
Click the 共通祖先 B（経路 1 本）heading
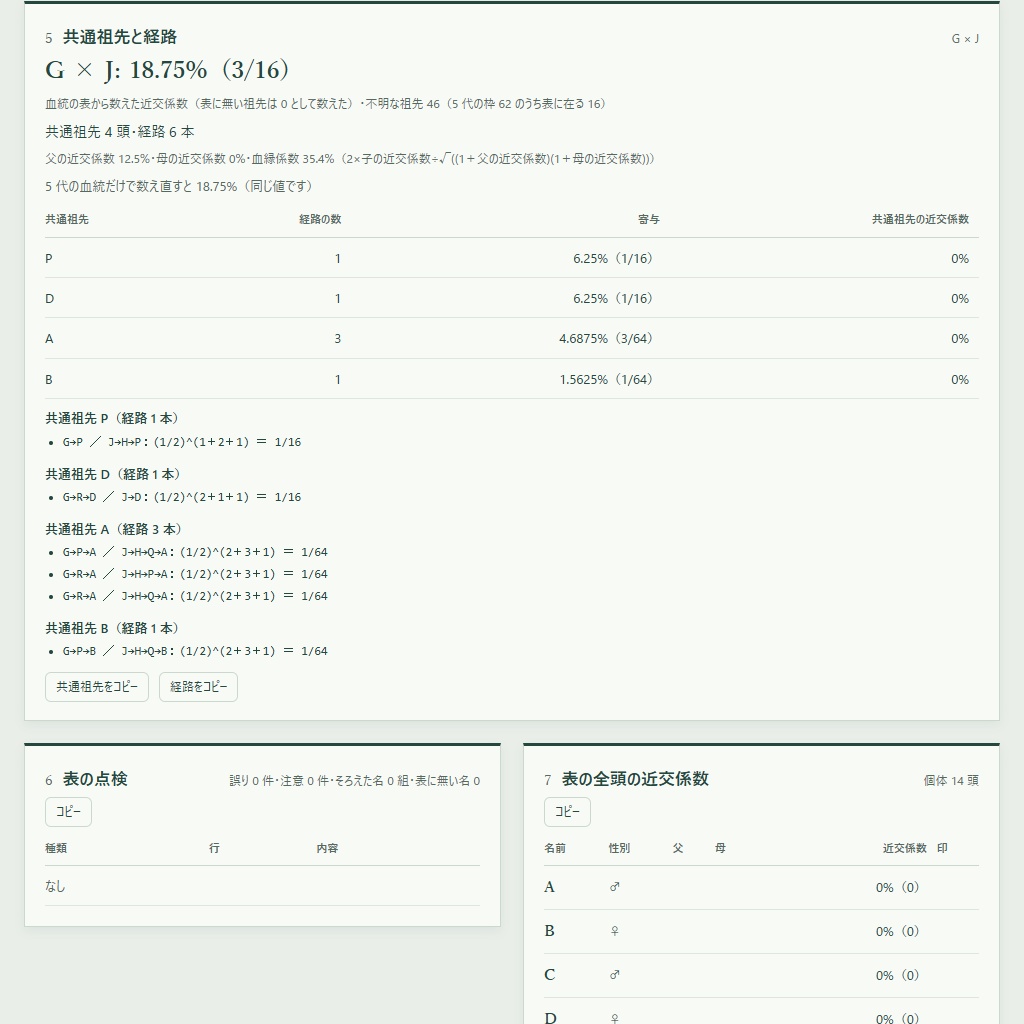click(112, 628)
